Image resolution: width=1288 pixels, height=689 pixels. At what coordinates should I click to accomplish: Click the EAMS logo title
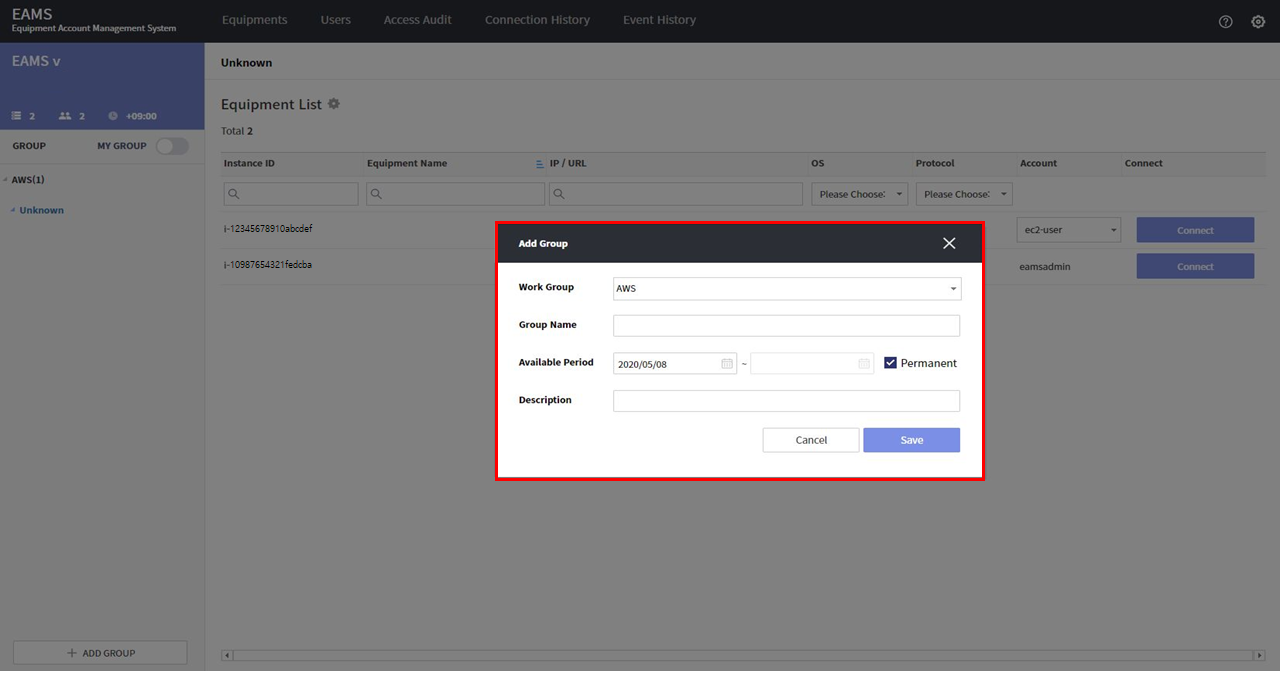[32, 15]
